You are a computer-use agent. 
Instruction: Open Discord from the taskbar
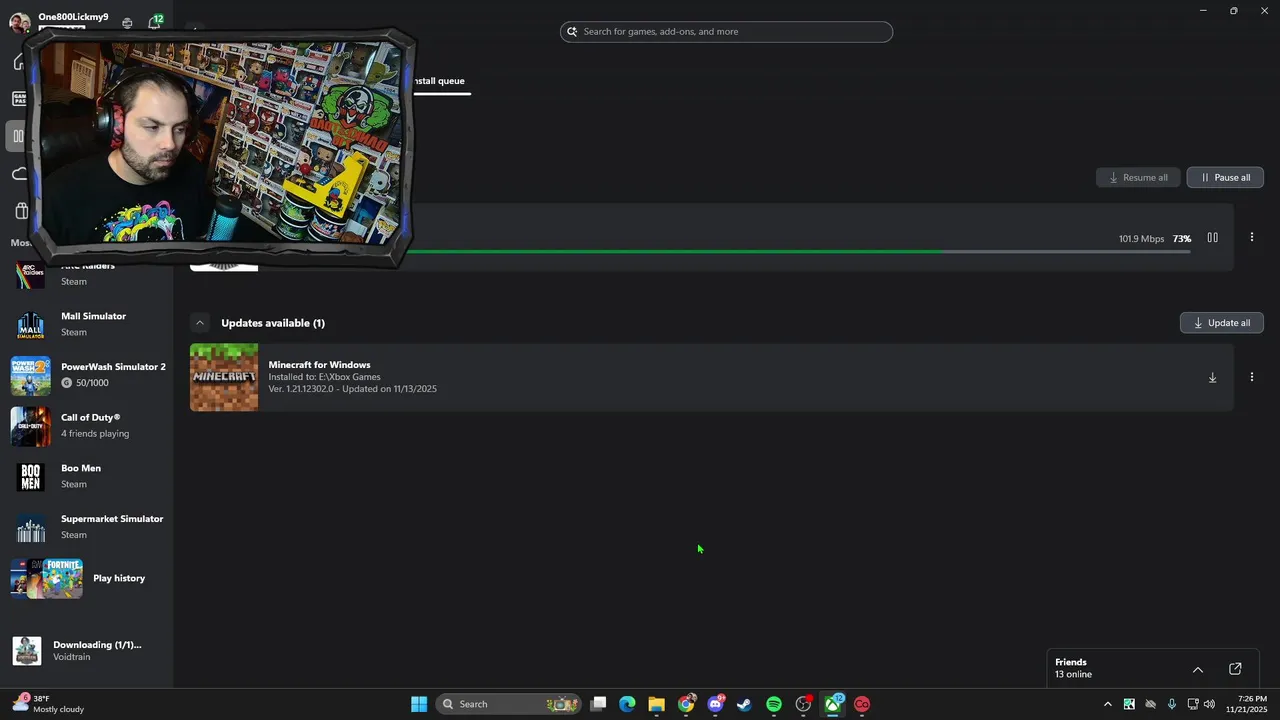pos(715,704)
